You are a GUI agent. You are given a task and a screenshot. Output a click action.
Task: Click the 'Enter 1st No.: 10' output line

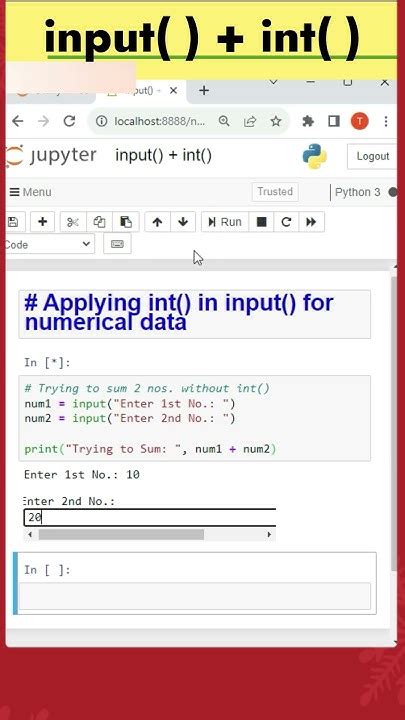(82, 474)
